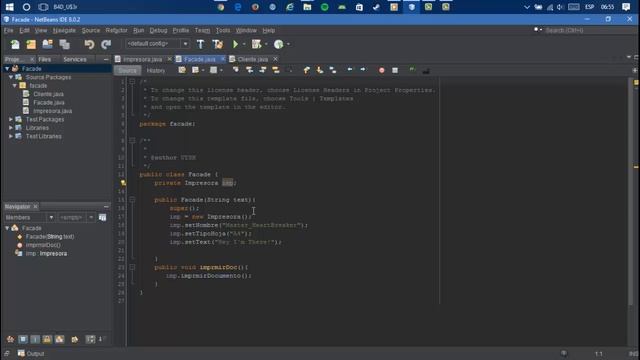Open the File menu

click(9, 31)
